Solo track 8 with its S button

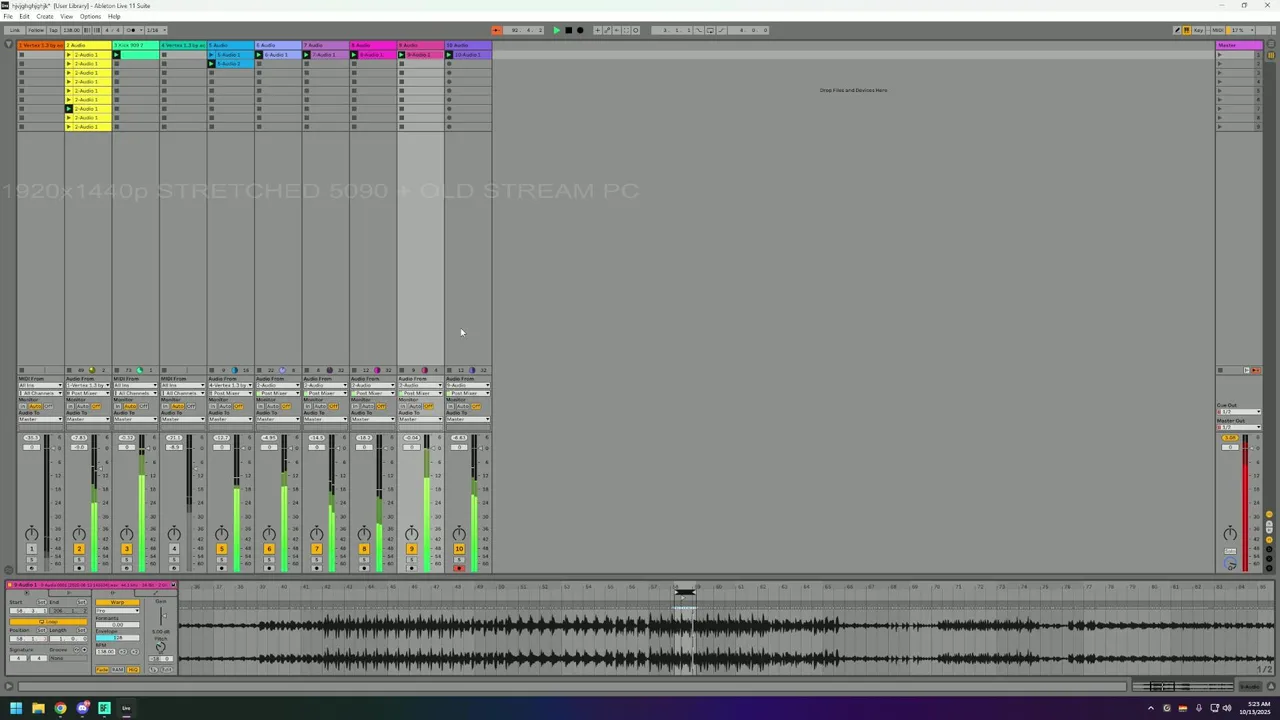coord(364,559)
